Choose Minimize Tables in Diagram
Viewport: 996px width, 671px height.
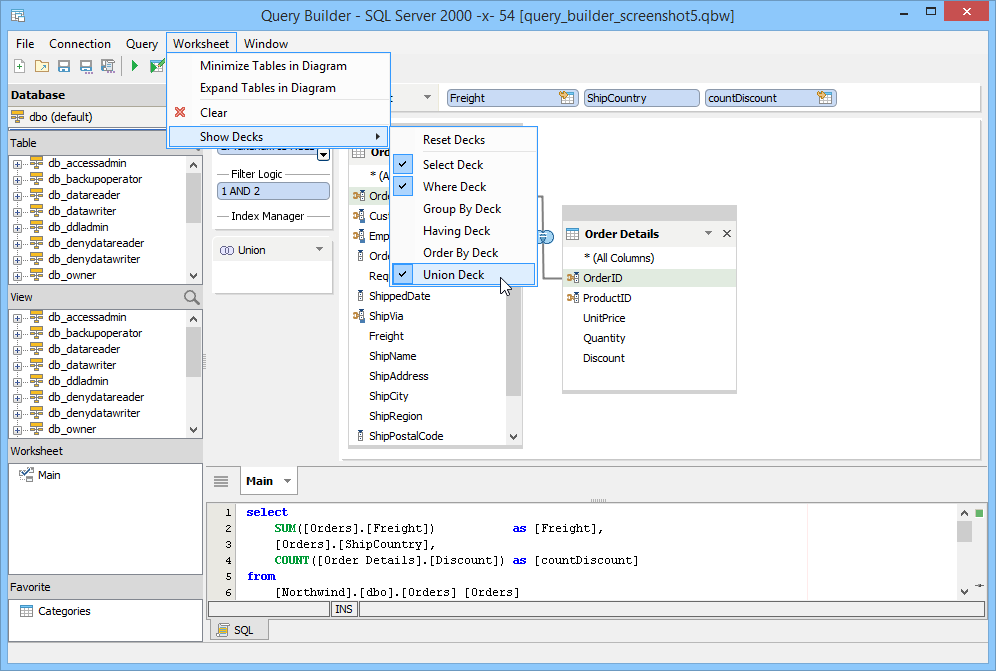click(273, 66)
